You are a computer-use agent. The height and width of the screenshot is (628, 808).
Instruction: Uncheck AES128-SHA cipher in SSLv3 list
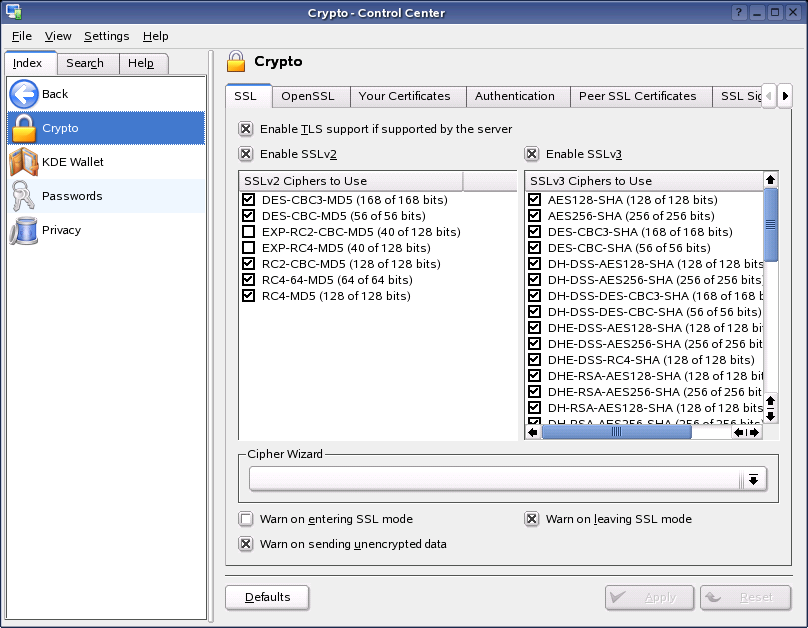click(534, 199)
